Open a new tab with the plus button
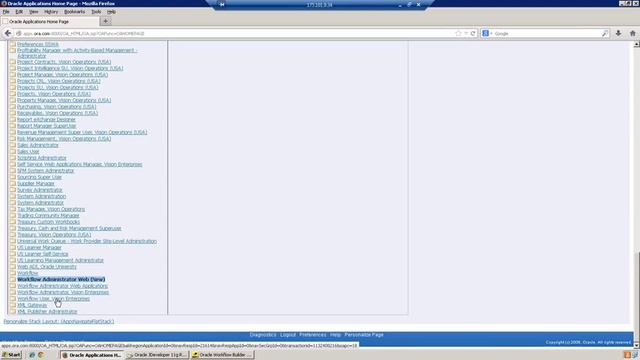 coord(105,21)
